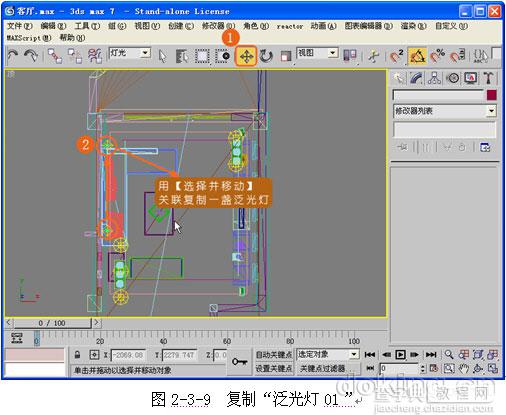Viewport: 506px width, 415px height.
Task: Toggle the Percent Snap icon
Action: pyautogui.click(x=437, y=56)
